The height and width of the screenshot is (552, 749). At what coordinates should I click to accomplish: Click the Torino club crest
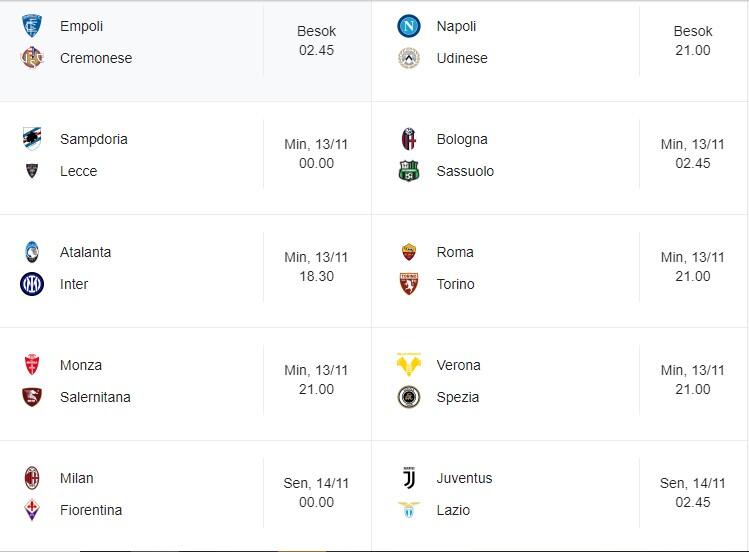[x=408, y=284]
